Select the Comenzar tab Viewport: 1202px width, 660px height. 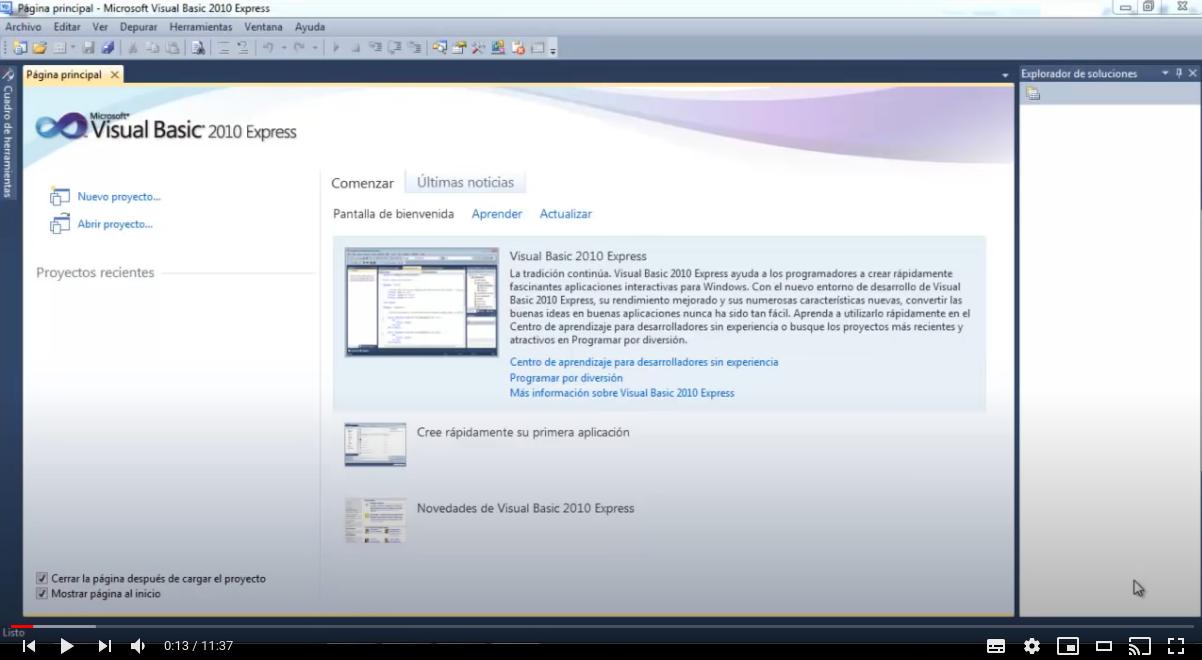tap(362, 183)
